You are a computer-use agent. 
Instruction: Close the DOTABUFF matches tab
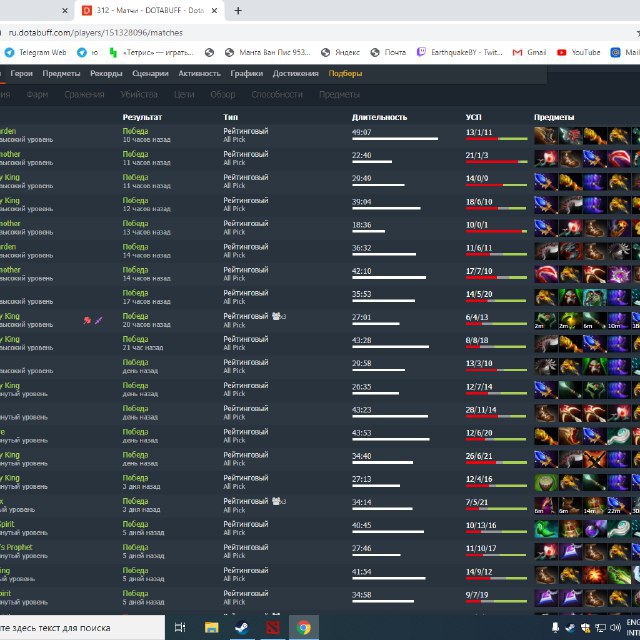tap(214, 11)
